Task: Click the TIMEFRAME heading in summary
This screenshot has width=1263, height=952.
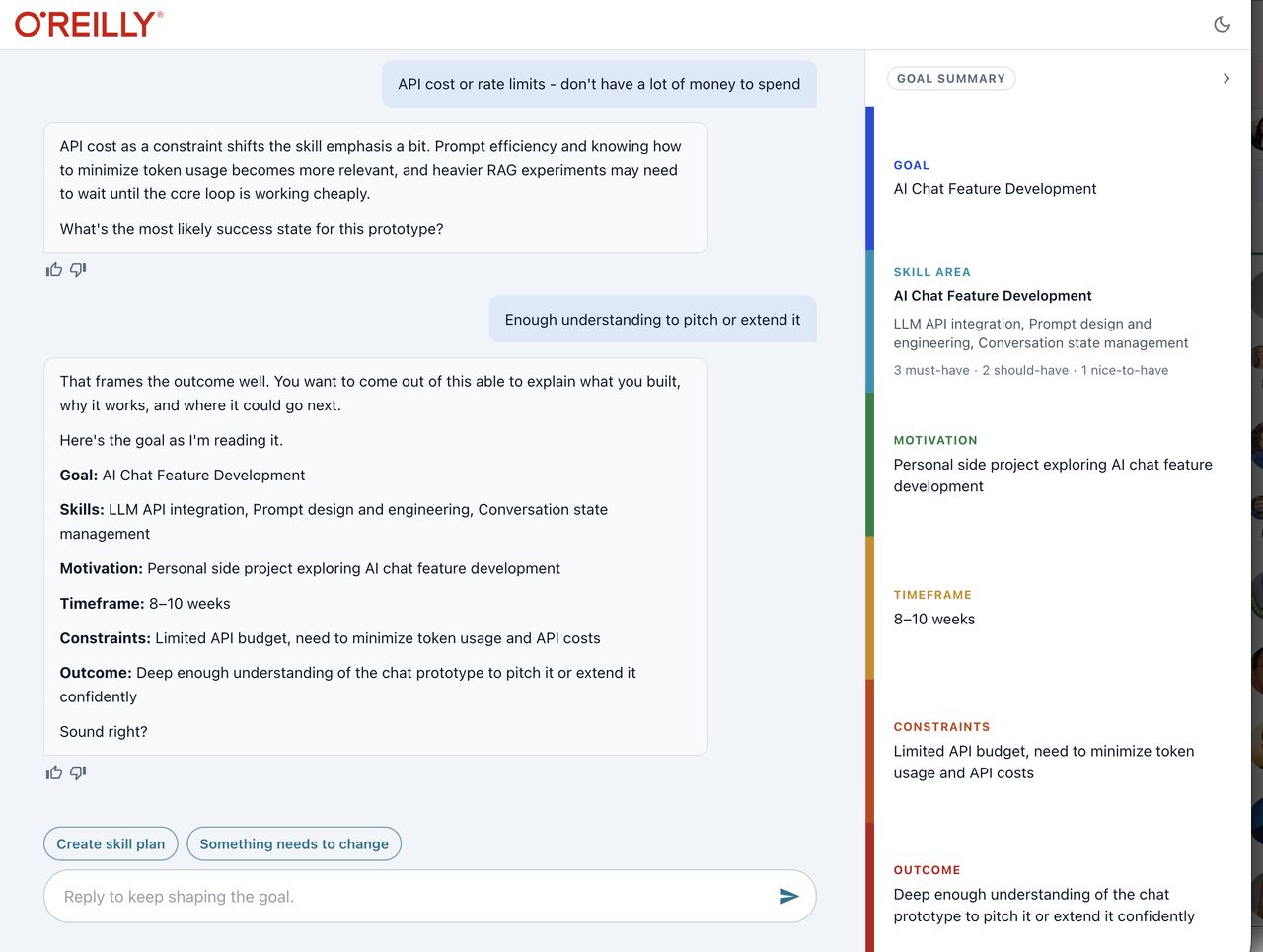Action: [x=932, y=595]
